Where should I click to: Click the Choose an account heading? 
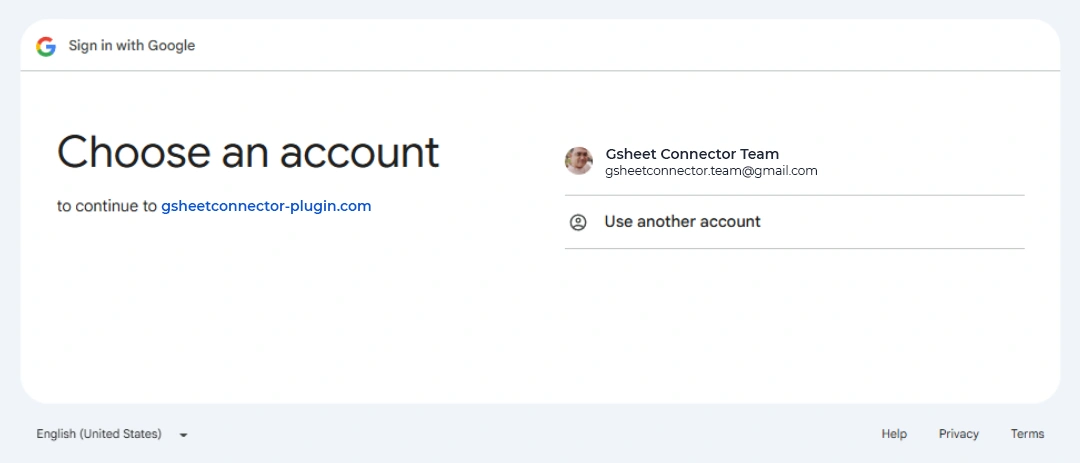(x=248, y=152)
